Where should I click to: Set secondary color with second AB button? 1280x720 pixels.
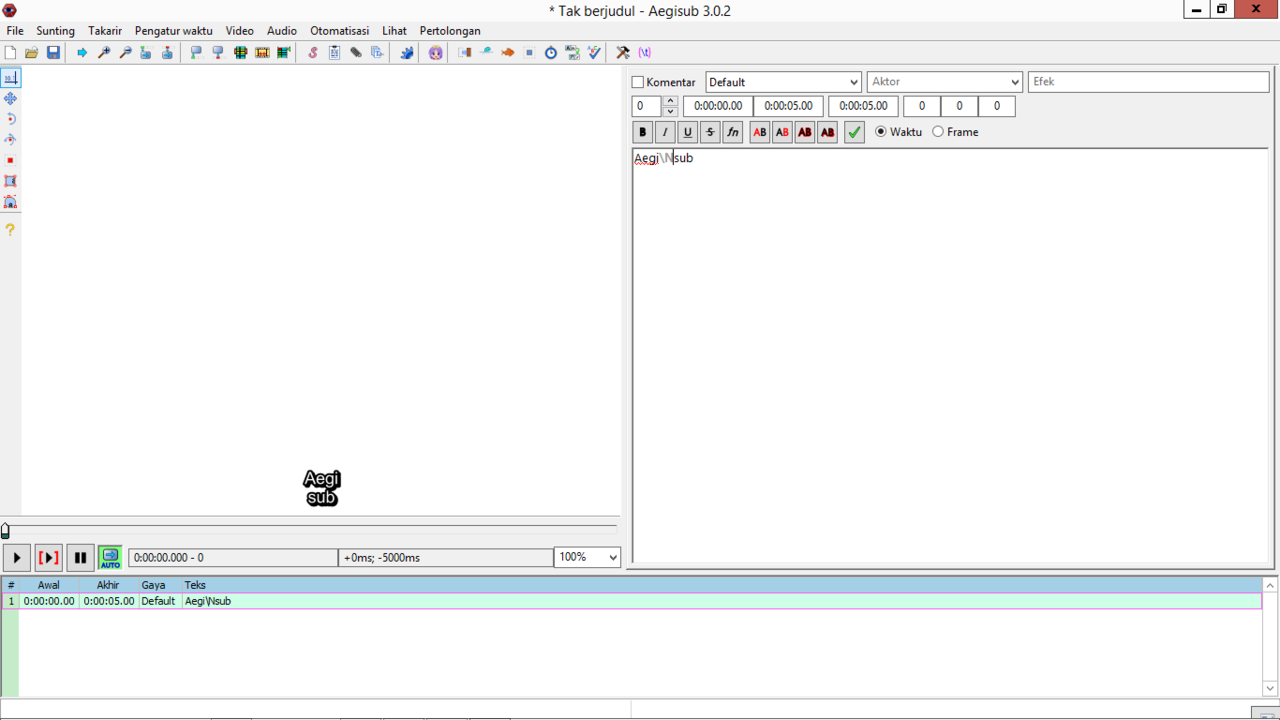782,132
